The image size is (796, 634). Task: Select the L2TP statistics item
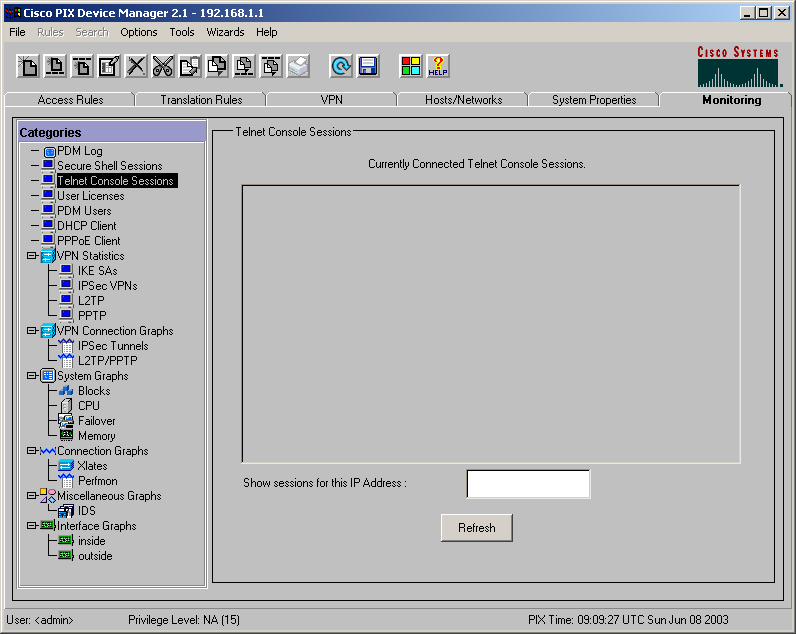point(91,301)
